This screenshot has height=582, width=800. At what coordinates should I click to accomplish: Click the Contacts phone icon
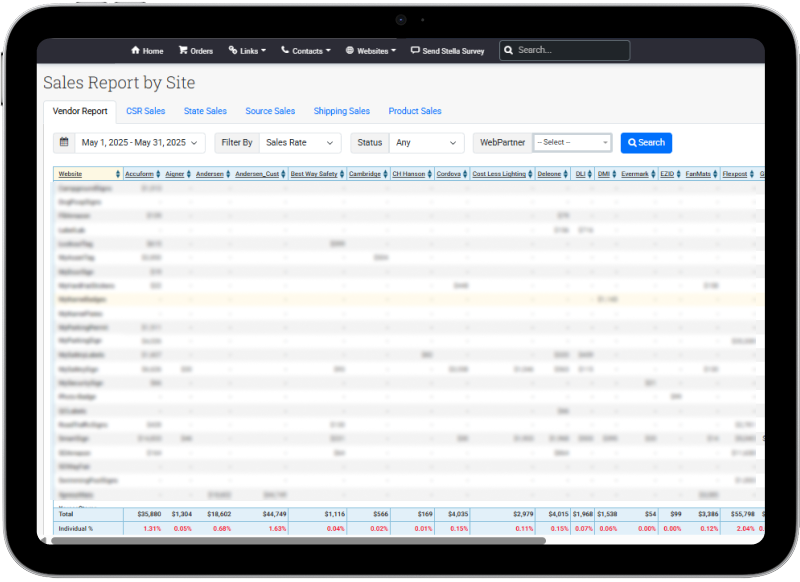(x=285, y=51)
